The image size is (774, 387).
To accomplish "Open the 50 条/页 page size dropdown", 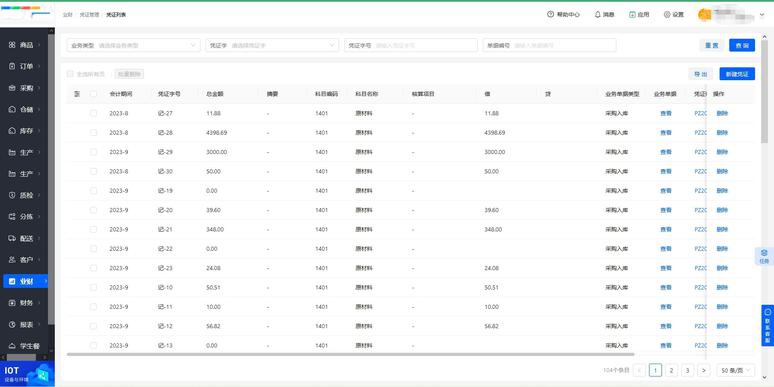I will pyautogui.click(x=735, y=370).
